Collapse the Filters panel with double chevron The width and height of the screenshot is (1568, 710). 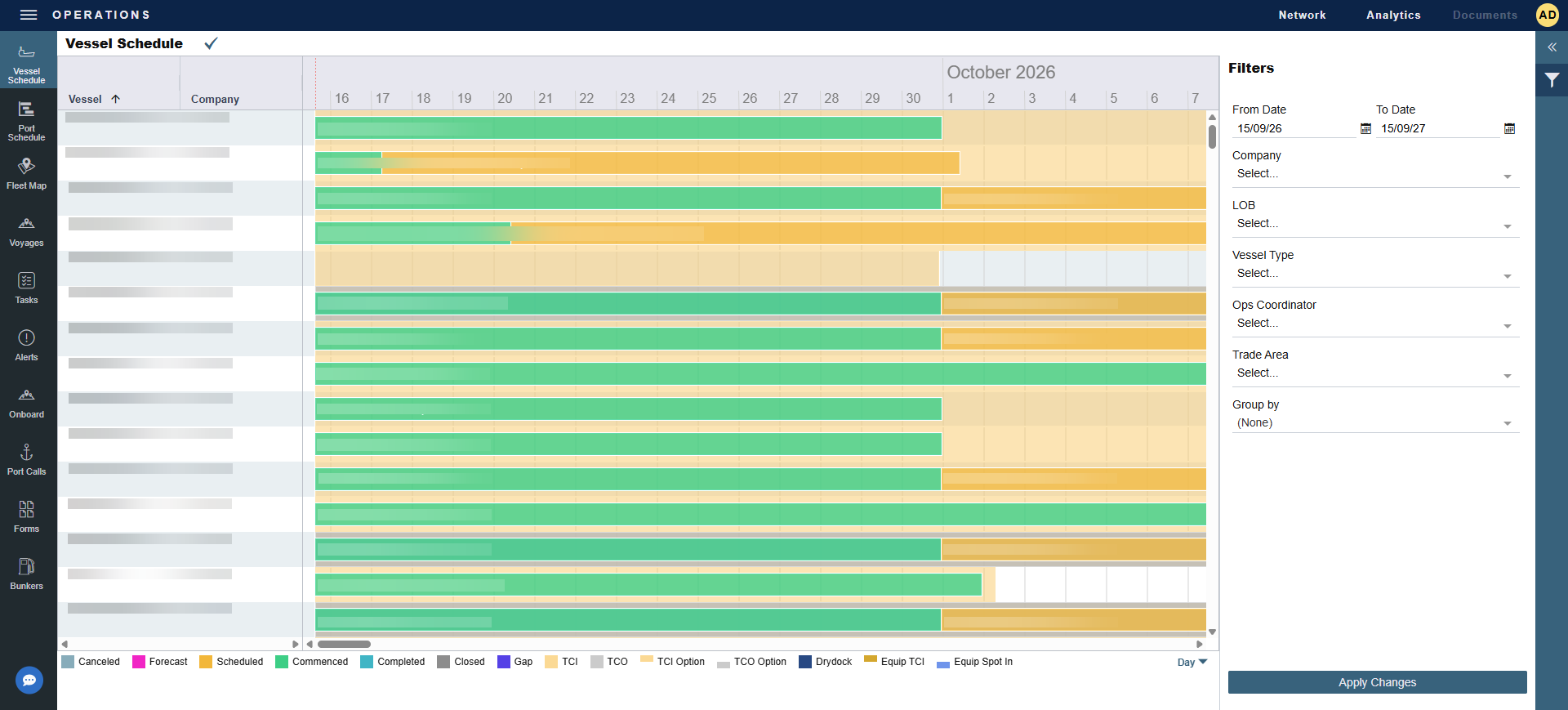pyautogui.click(x=1552, y=47)
